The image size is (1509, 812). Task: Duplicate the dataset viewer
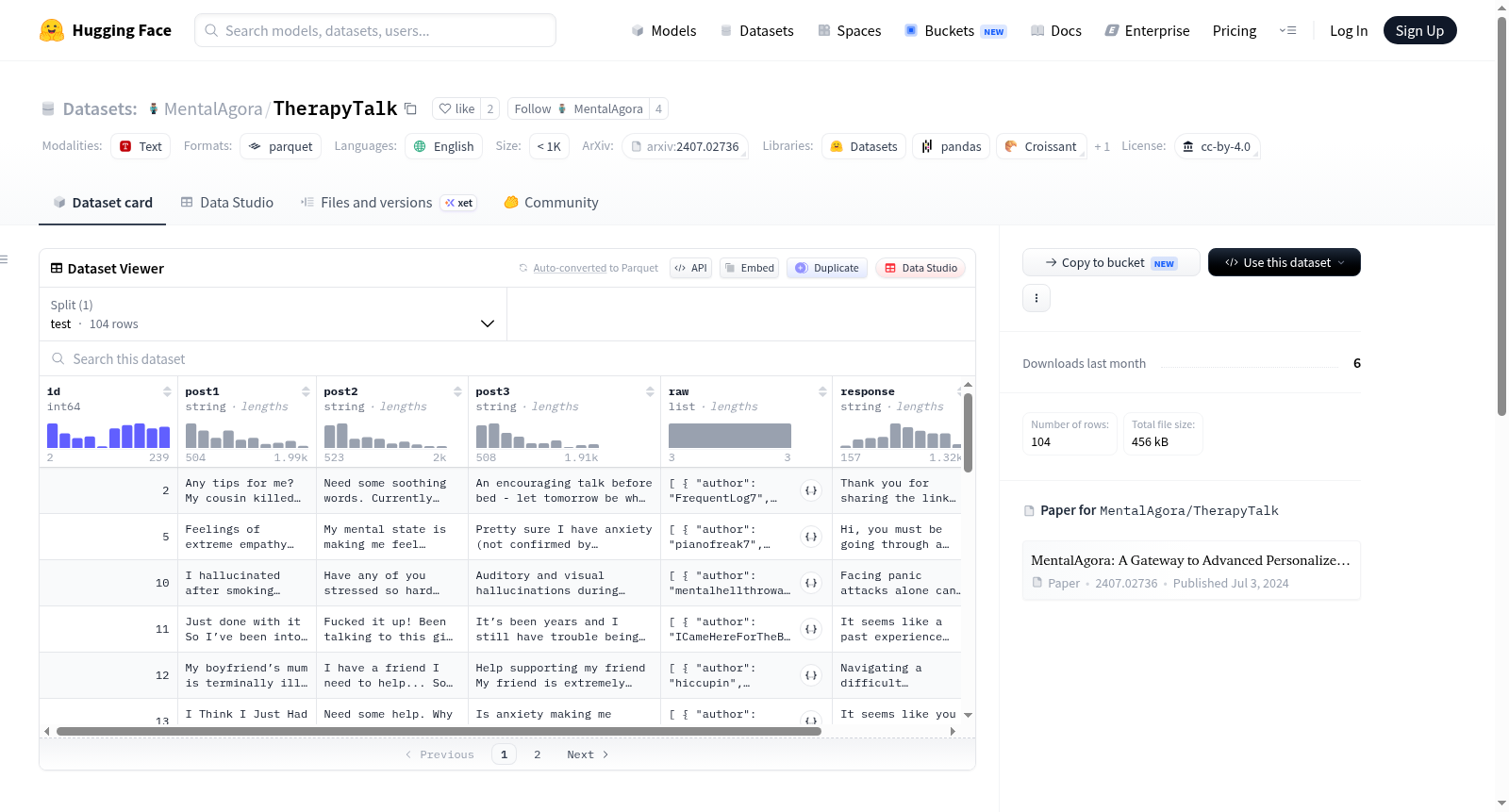(827, 268)
